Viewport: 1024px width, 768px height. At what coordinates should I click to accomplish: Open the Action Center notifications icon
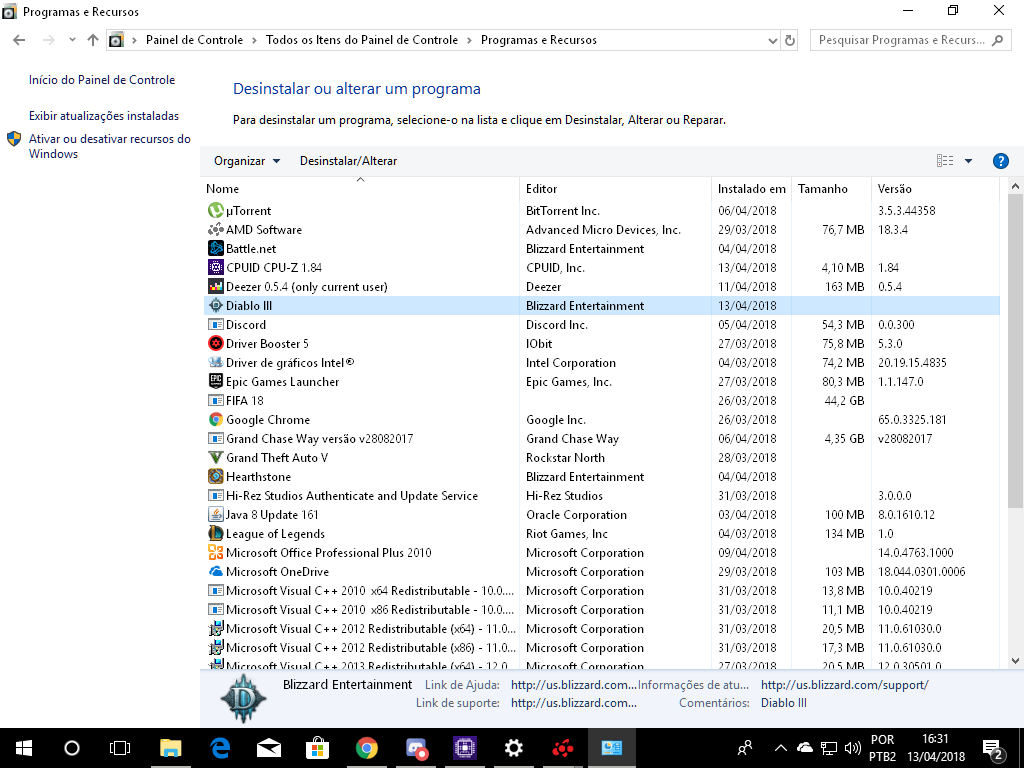(993, 748)
